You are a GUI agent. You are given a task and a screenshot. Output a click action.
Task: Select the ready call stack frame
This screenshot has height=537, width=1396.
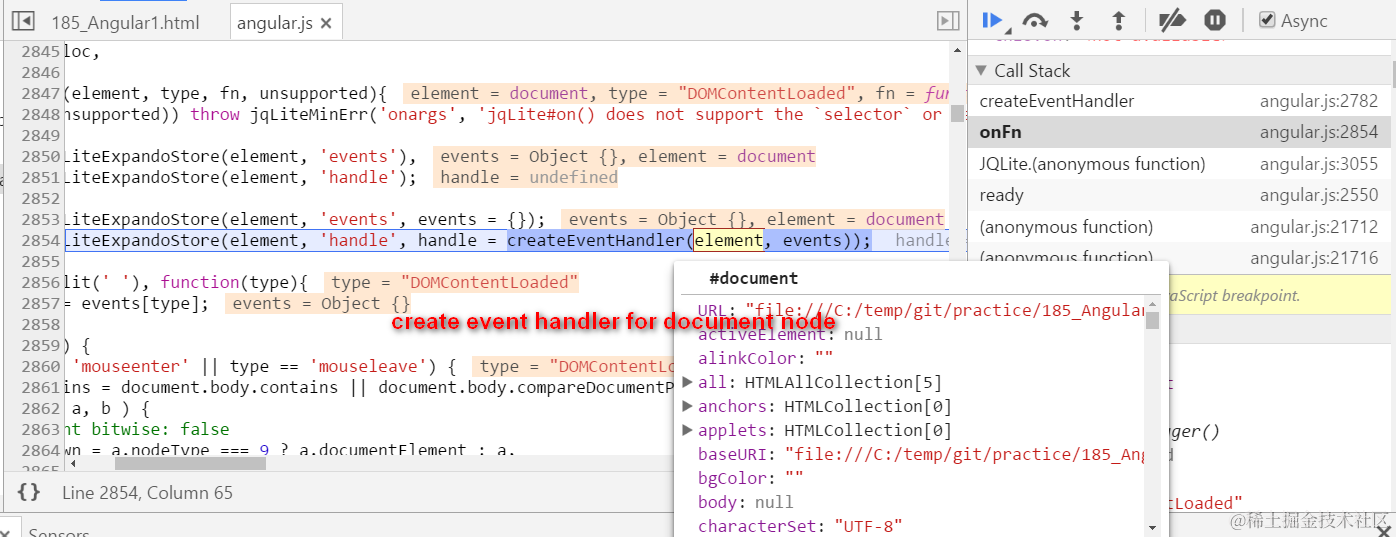point(1178,195)
